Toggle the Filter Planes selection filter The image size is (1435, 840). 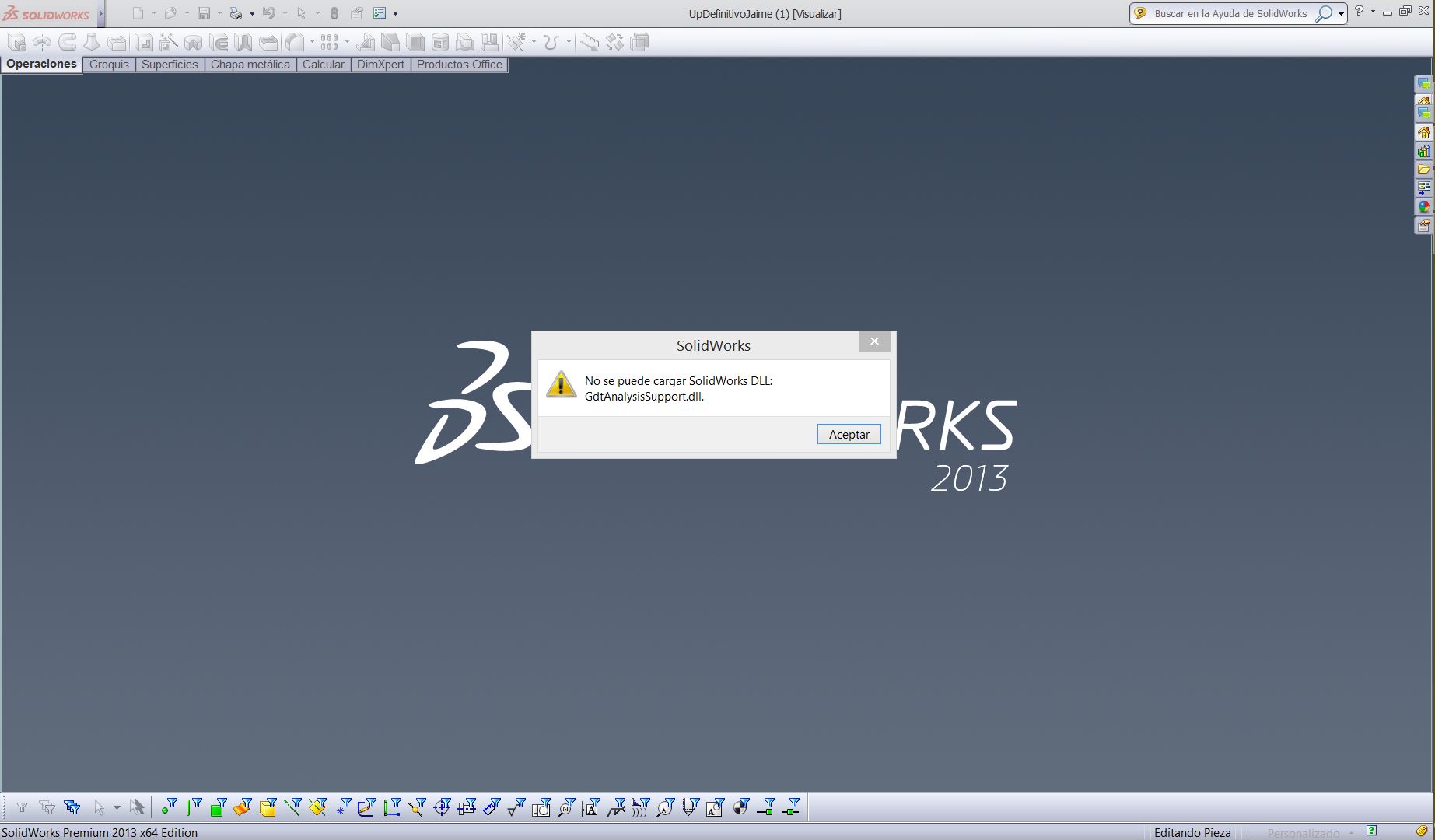[317, 807]
